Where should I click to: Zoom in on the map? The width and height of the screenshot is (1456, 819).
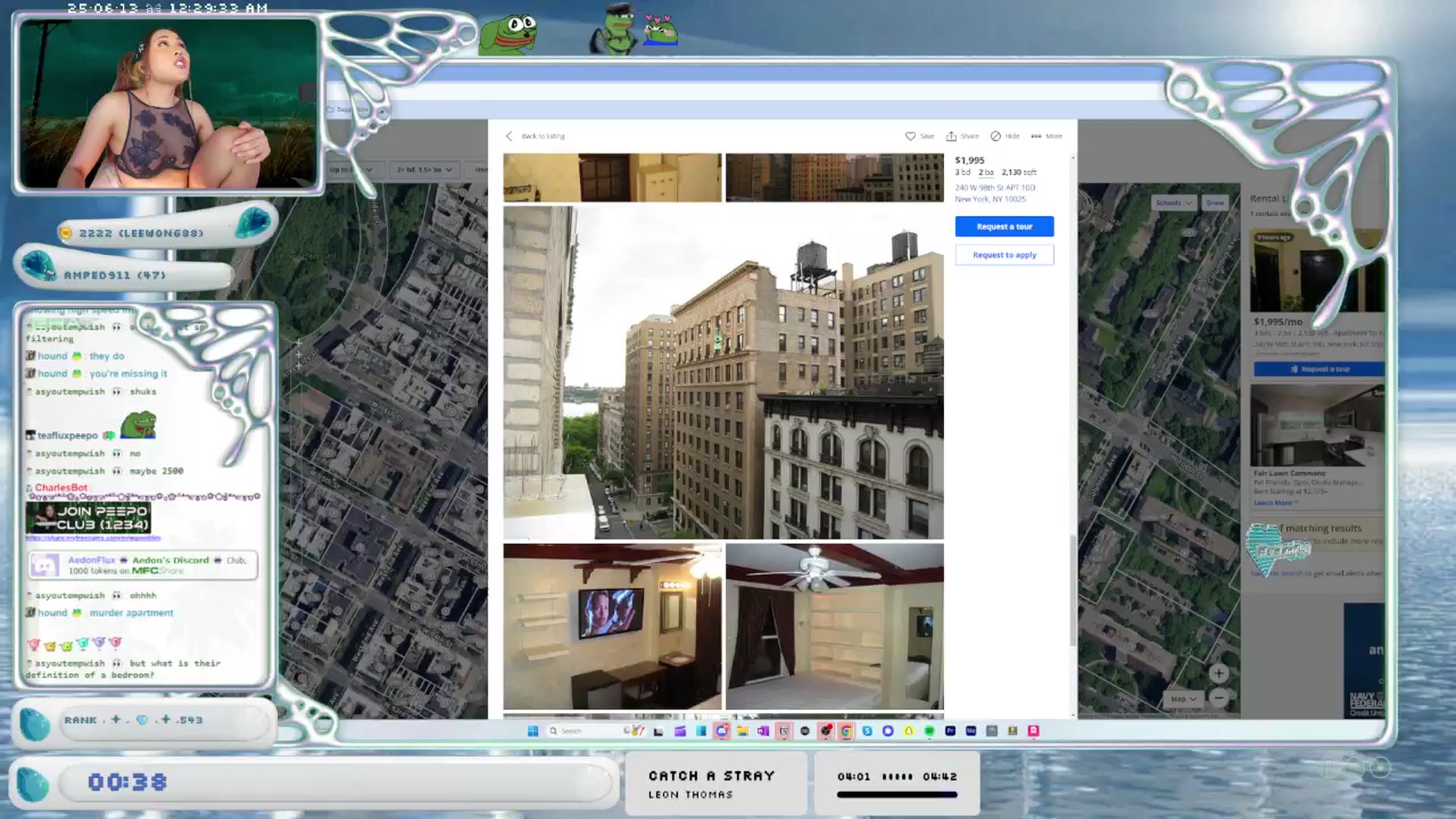pos(1219,673)
